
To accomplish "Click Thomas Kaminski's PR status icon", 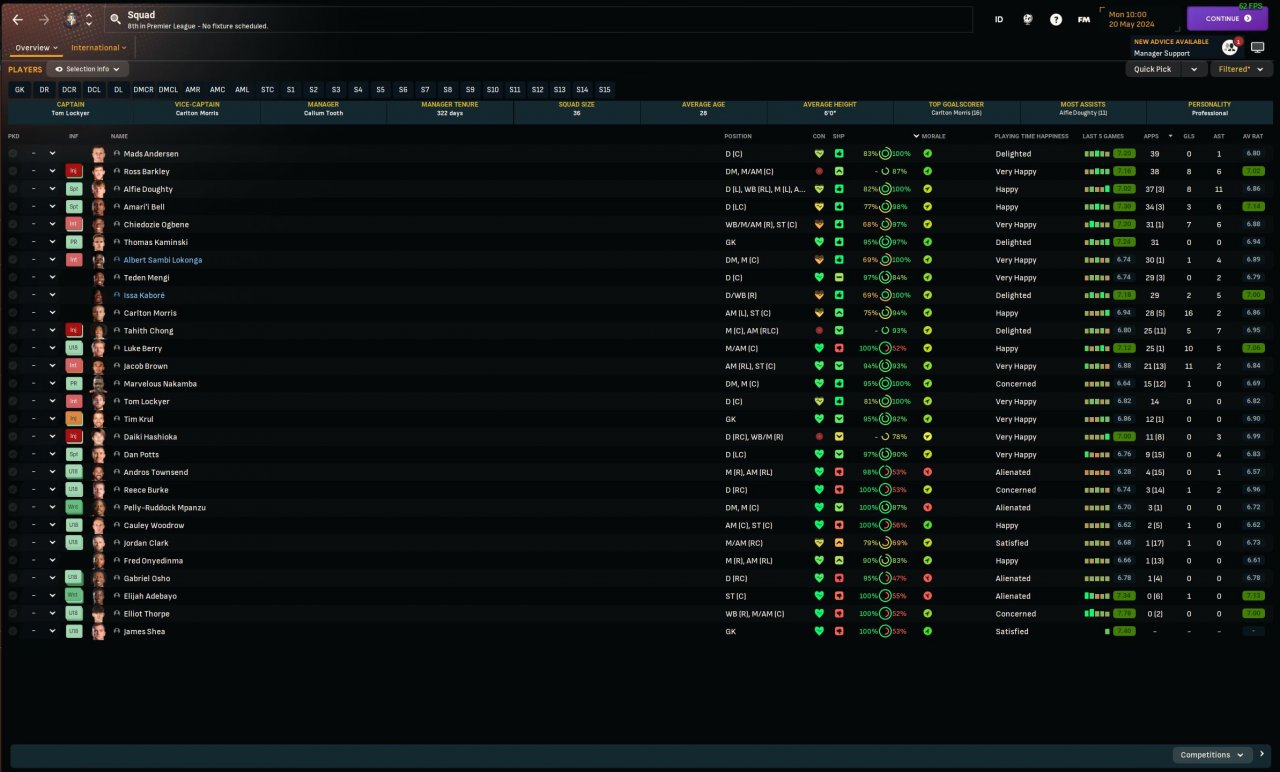I will (74, 242).
